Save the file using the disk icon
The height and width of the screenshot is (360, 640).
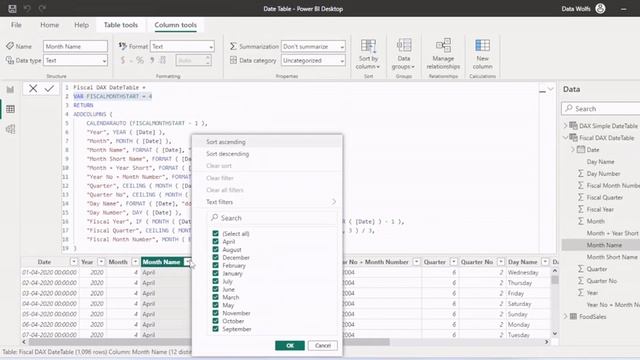tap(12, 8)
